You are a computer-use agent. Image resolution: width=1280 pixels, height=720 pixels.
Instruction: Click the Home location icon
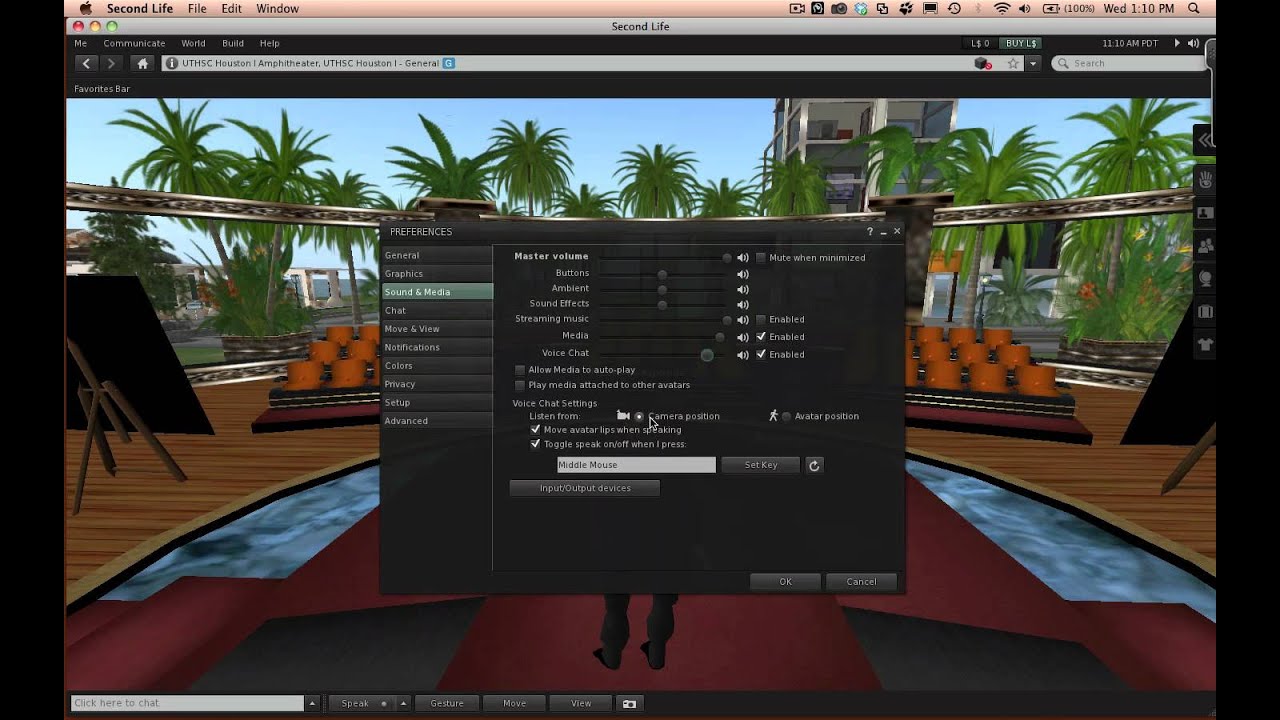click(x=142, y=63)
